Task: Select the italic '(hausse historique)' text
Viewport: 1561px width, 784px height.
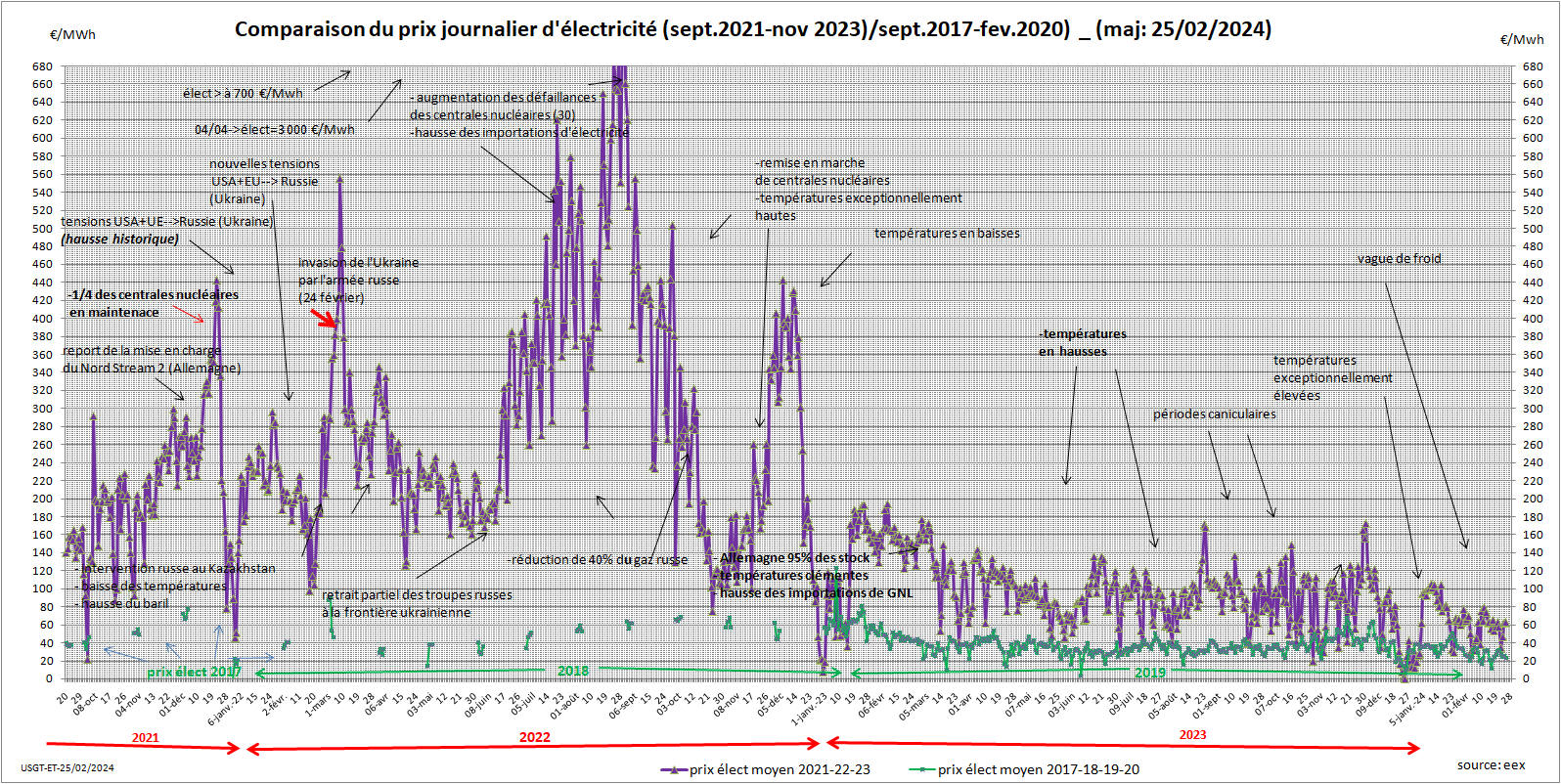Action: coord(120,240)
